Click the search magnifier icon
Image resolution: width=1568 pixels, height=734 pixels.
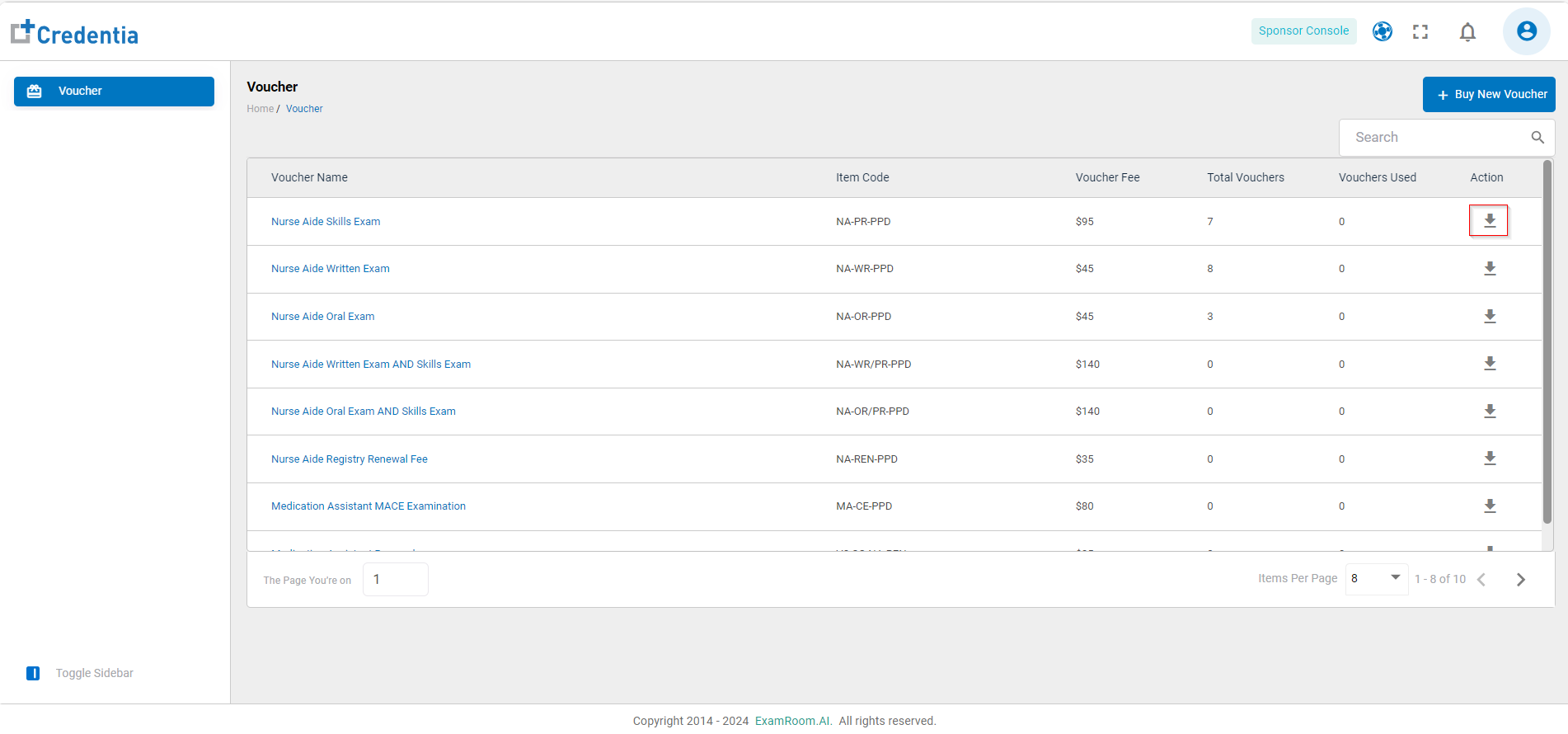1537,138
